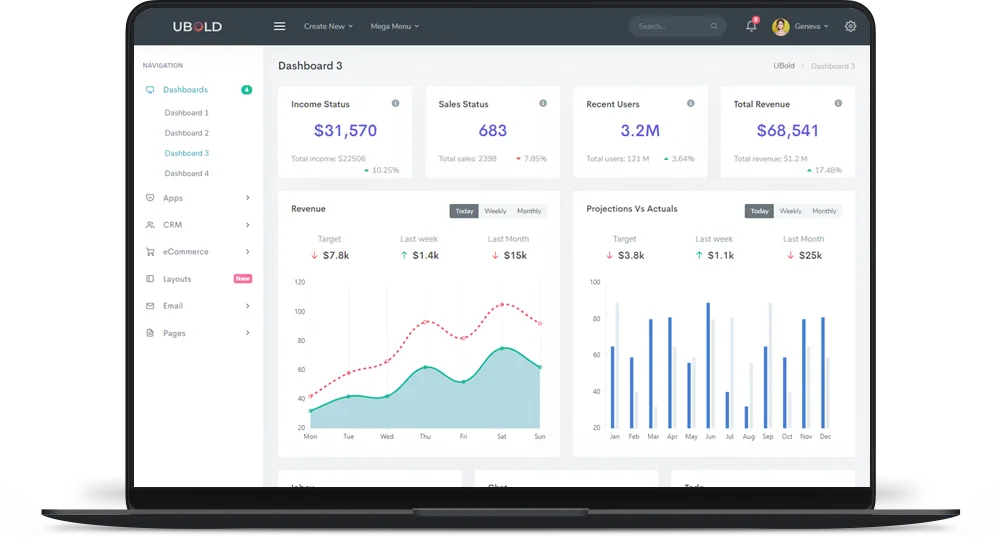Open Dashboard 4 in the sidebar

click(x=186, y=174)
